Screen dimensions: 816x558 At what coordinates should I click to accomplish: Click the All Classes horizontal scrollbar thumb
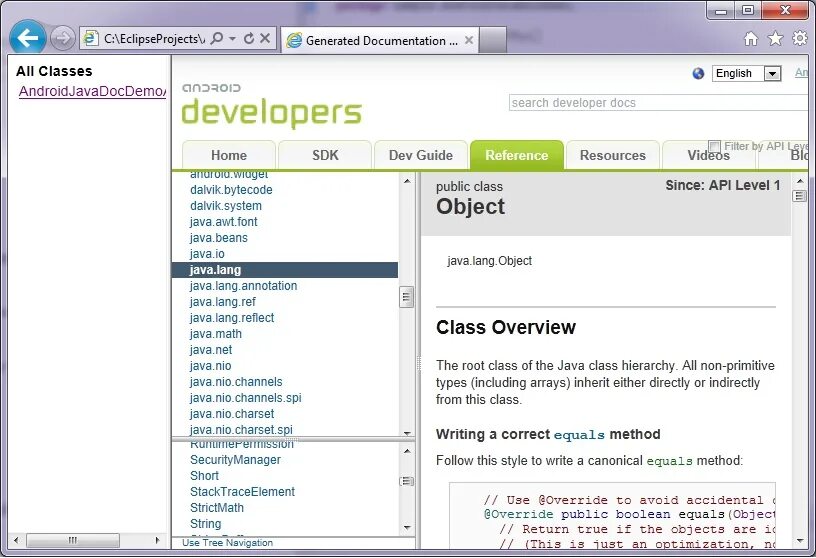coord(73,540)
